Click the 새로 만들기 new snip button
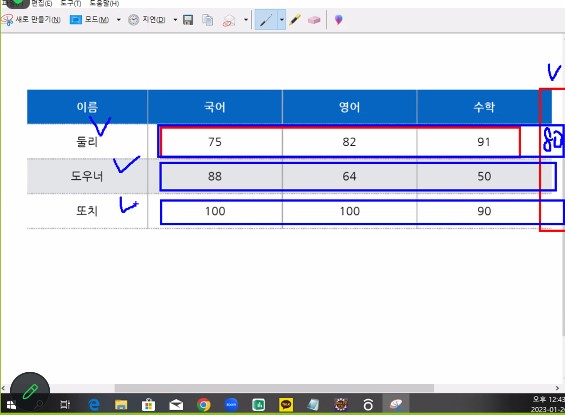This screenshot has height=415, width=565. pos(31,19)
